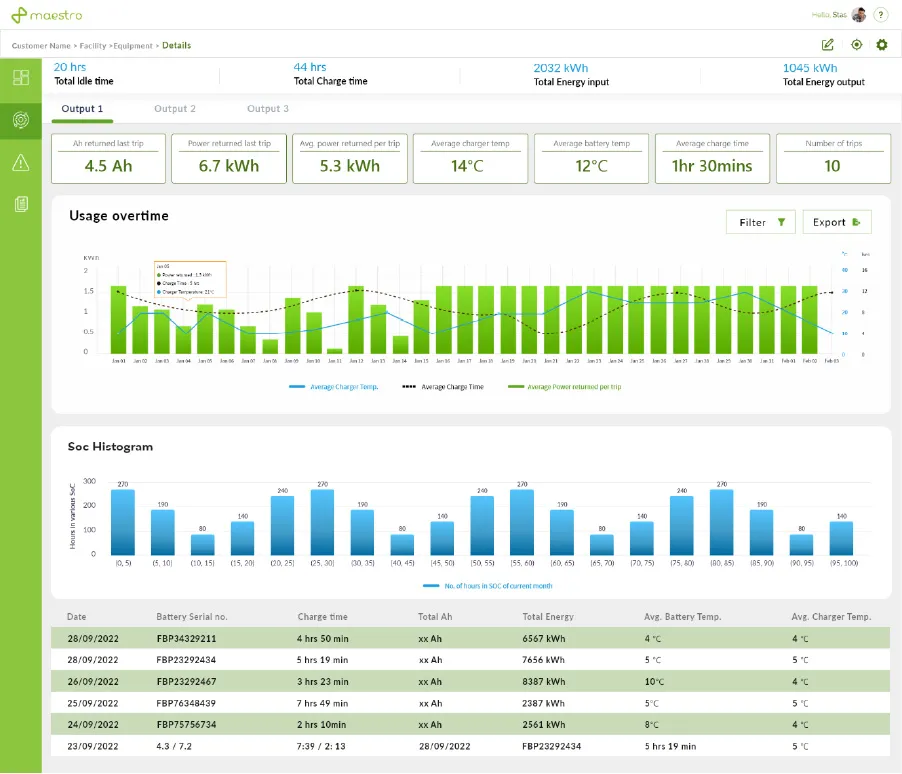Click Facility in the breadcrumb

click(x=93, y=46)
